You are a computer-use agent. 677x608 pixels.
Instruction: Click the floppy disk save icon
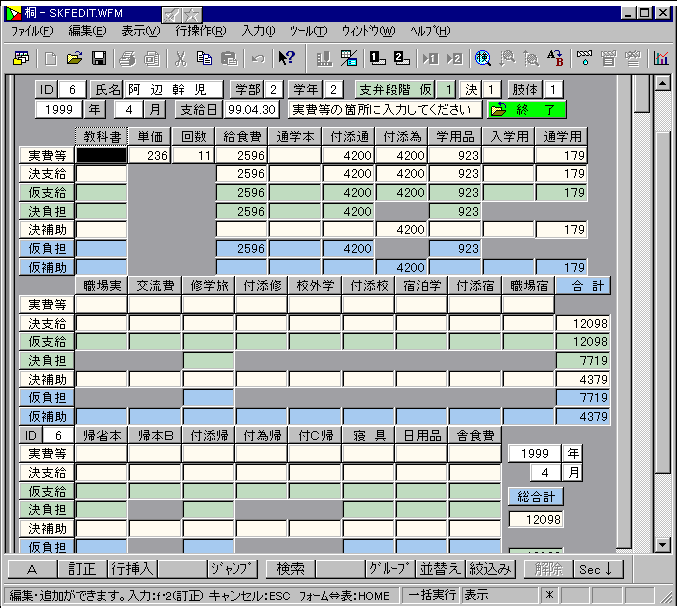click(x=99, y=58)
